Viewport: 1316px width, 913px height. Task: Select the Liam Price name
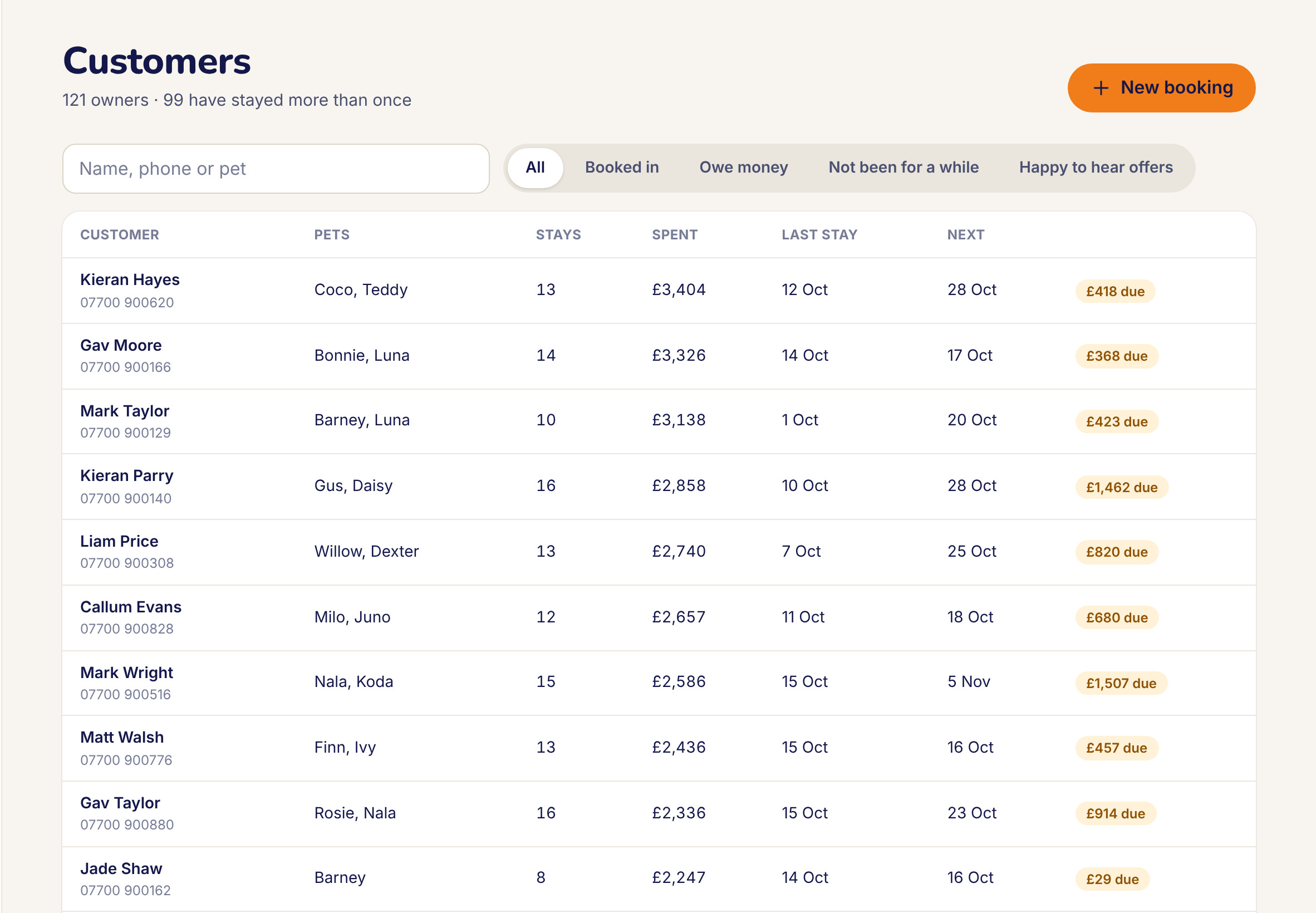click(x=119, y=541)
